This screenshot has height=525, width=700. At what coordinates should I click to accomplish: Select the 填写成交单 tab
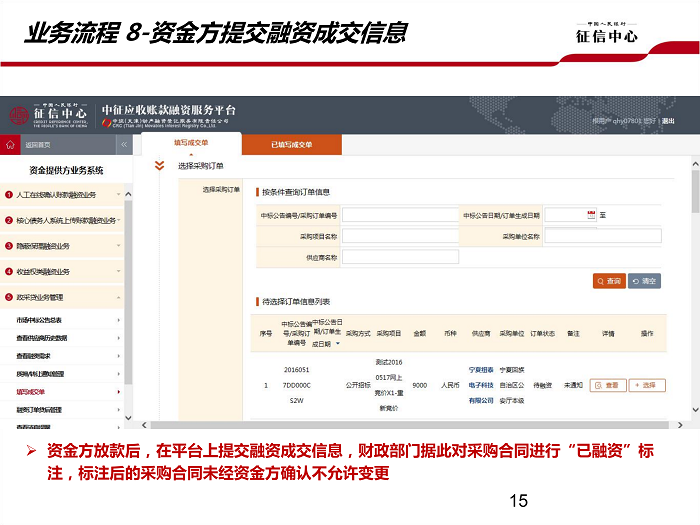coord(190,144)
